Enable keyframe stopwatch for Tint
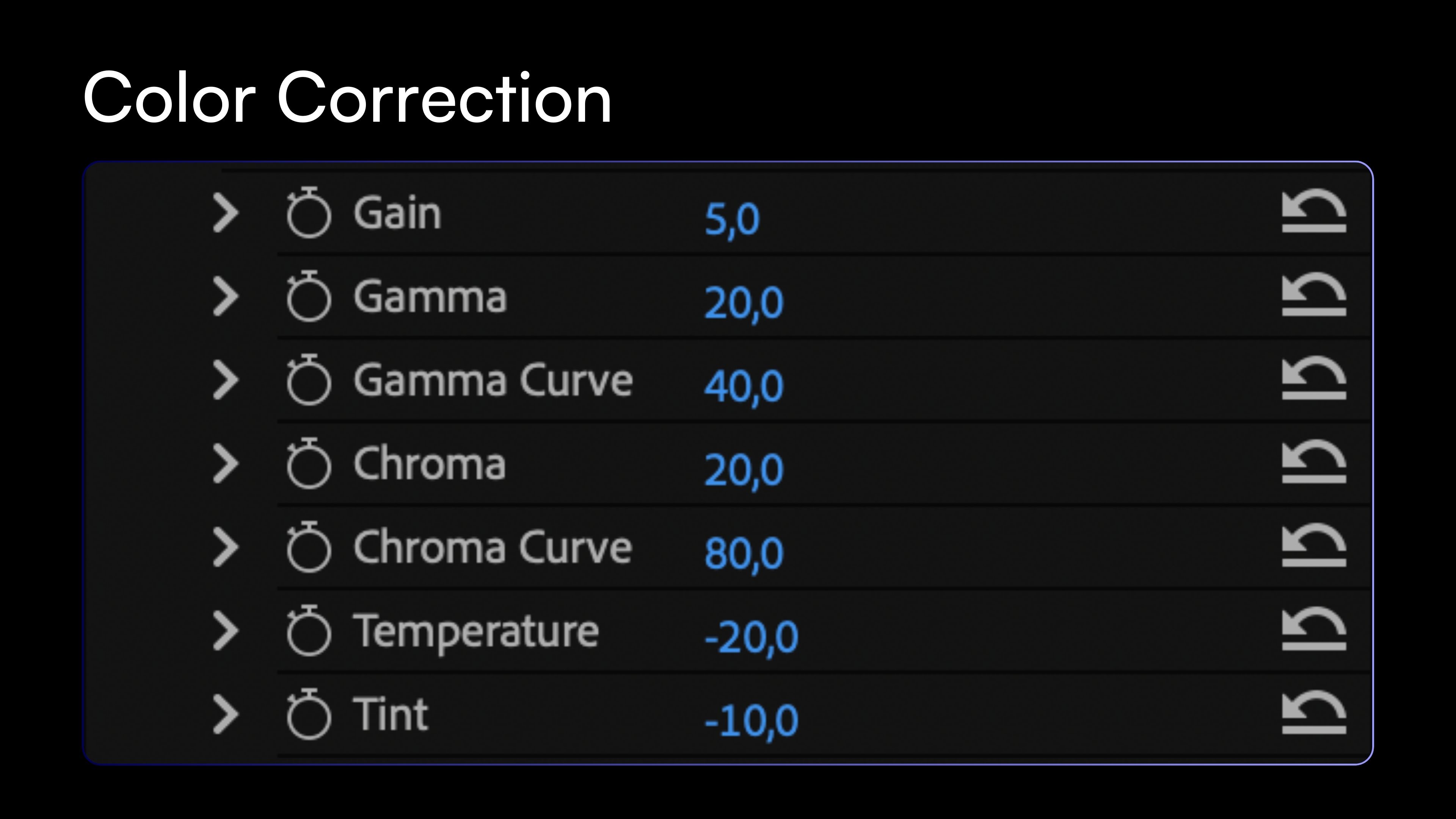 tap(308, 715)
